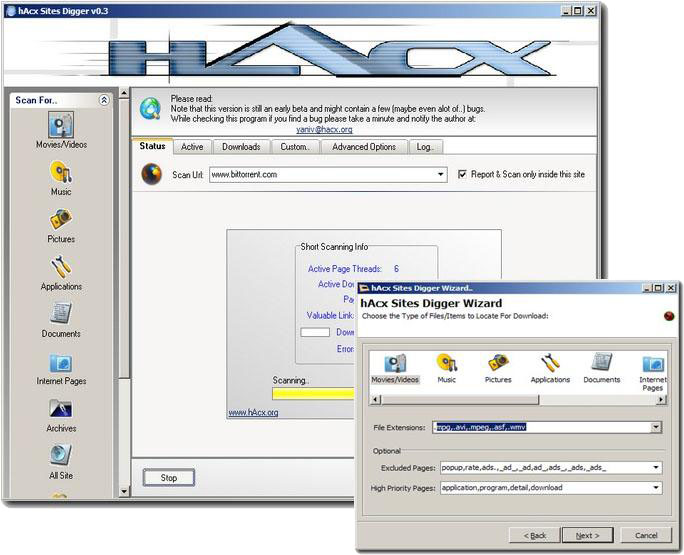Open the Log.. tab
This screenshot has height=555, width=684.
(425, 147)
